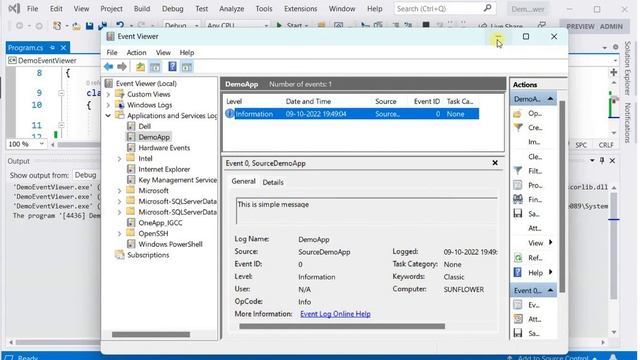The width and height of the screenshot is (640, 360).
Task: Open the View submenu arrow in Actions
Action: (551, 242)
